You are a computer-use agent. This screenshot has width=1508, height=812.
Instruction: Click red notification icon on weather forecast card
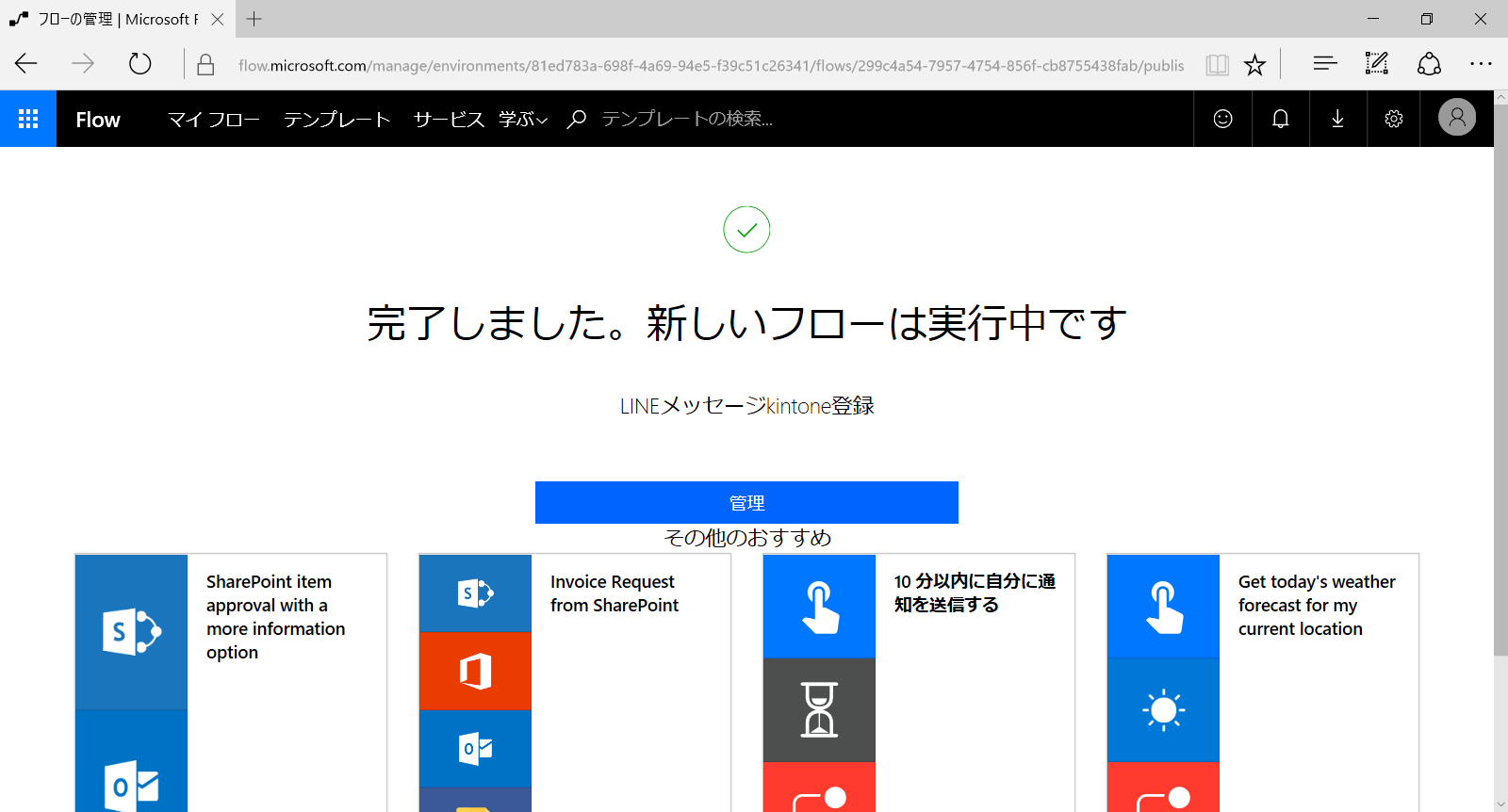click(x=1163, y=788)
